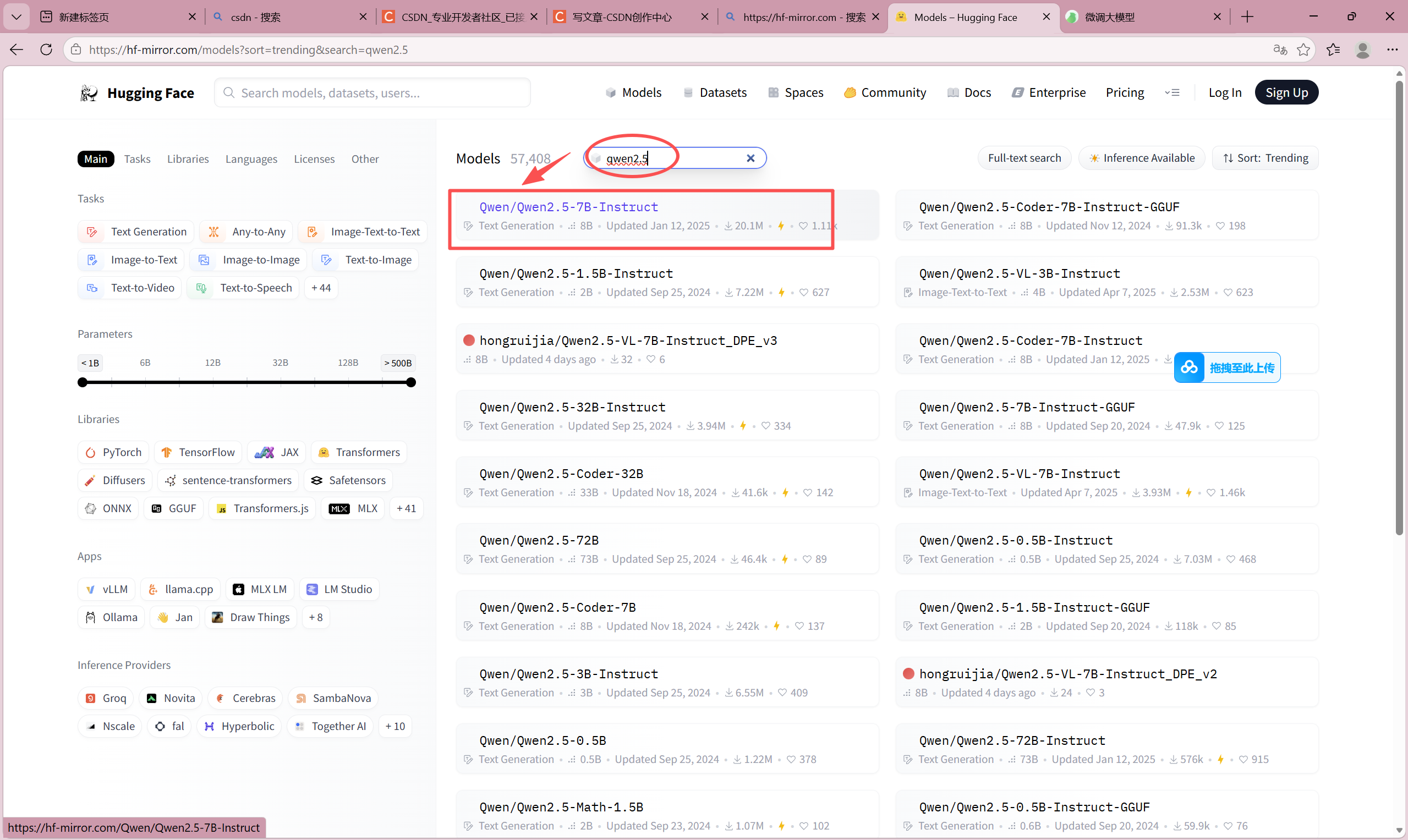Click the favorites star icon in address bar
This screenshot has width=1408, height=840.
point(1303,50)
